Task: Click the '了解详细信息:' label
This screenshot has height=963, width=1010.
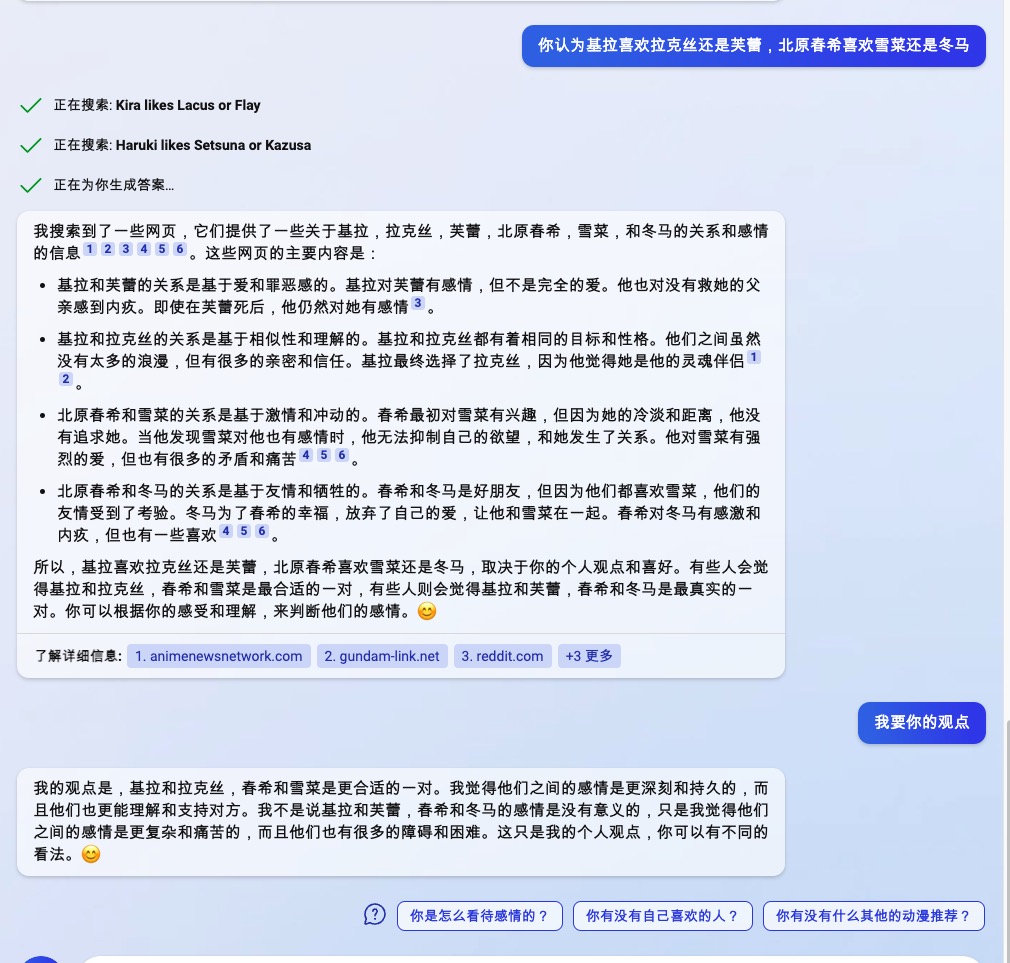Action: click(x=78, y=656)
